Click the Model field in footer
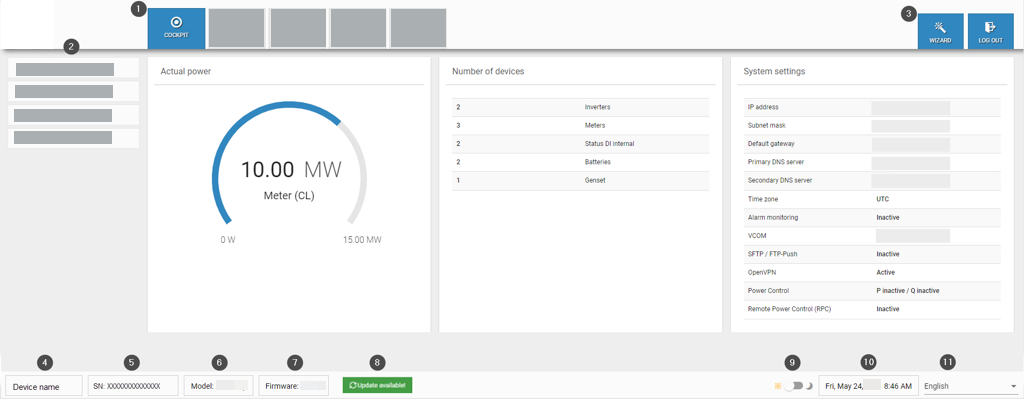Image resolution: width=1024 pixels, height=399 pixels. click(x=218, y=386)
